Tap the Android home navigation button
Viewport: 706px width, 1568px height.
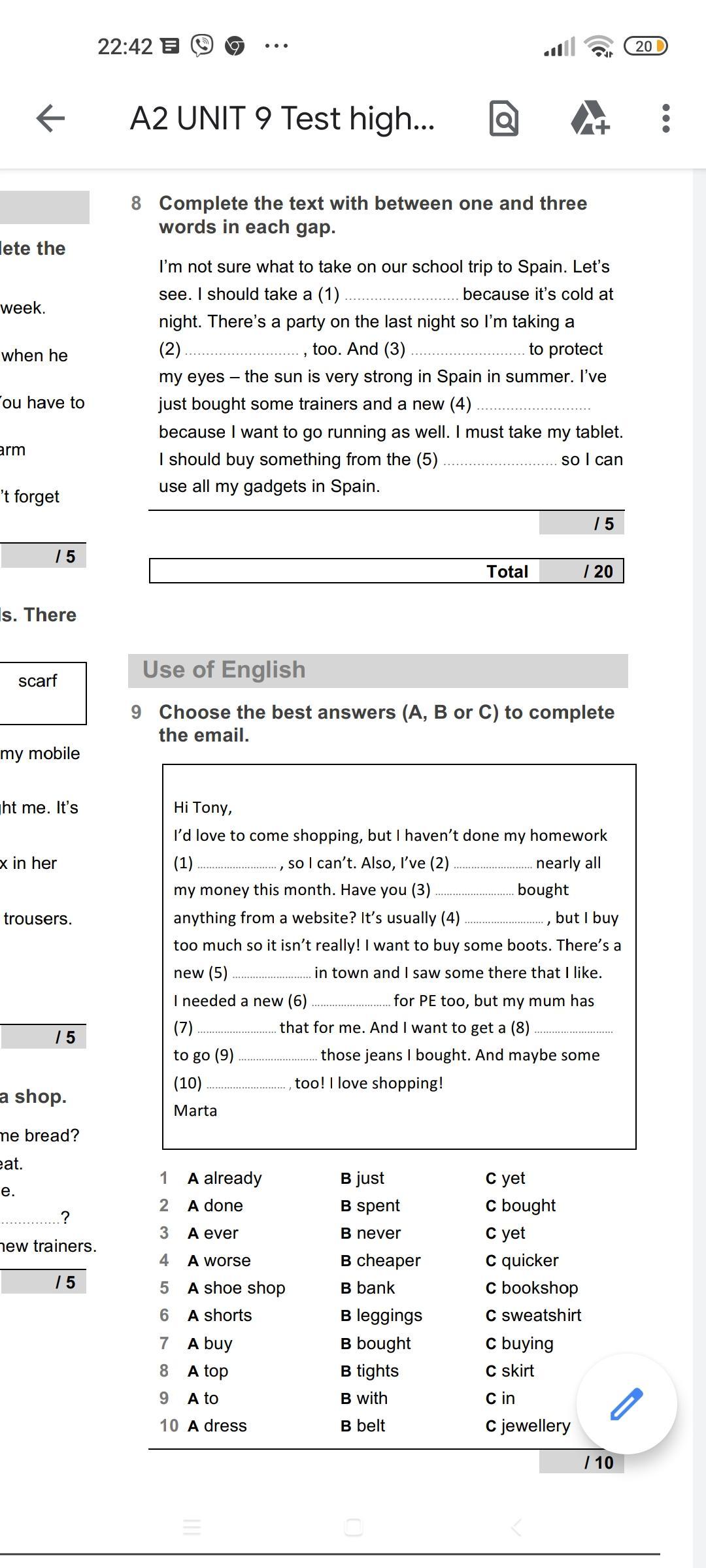click(x=354, y=1527)
